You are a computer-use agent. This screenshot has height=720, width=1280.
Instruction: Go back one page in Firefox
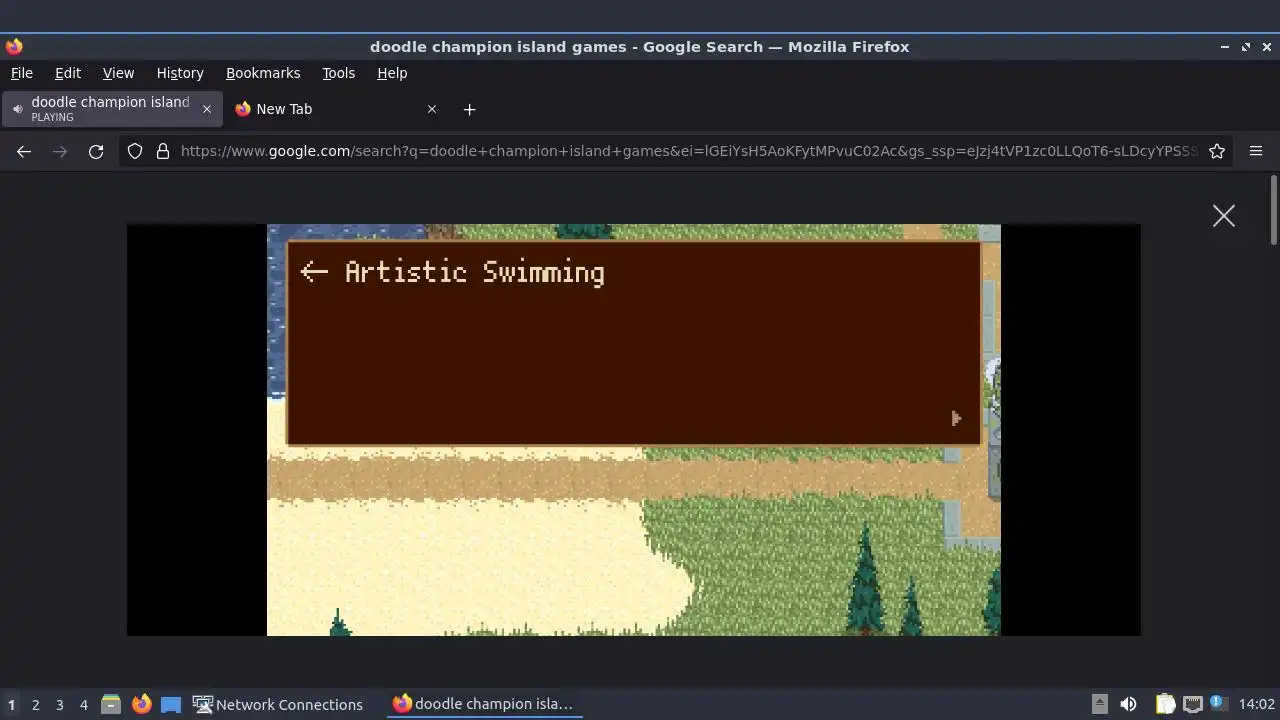(24, 151)
